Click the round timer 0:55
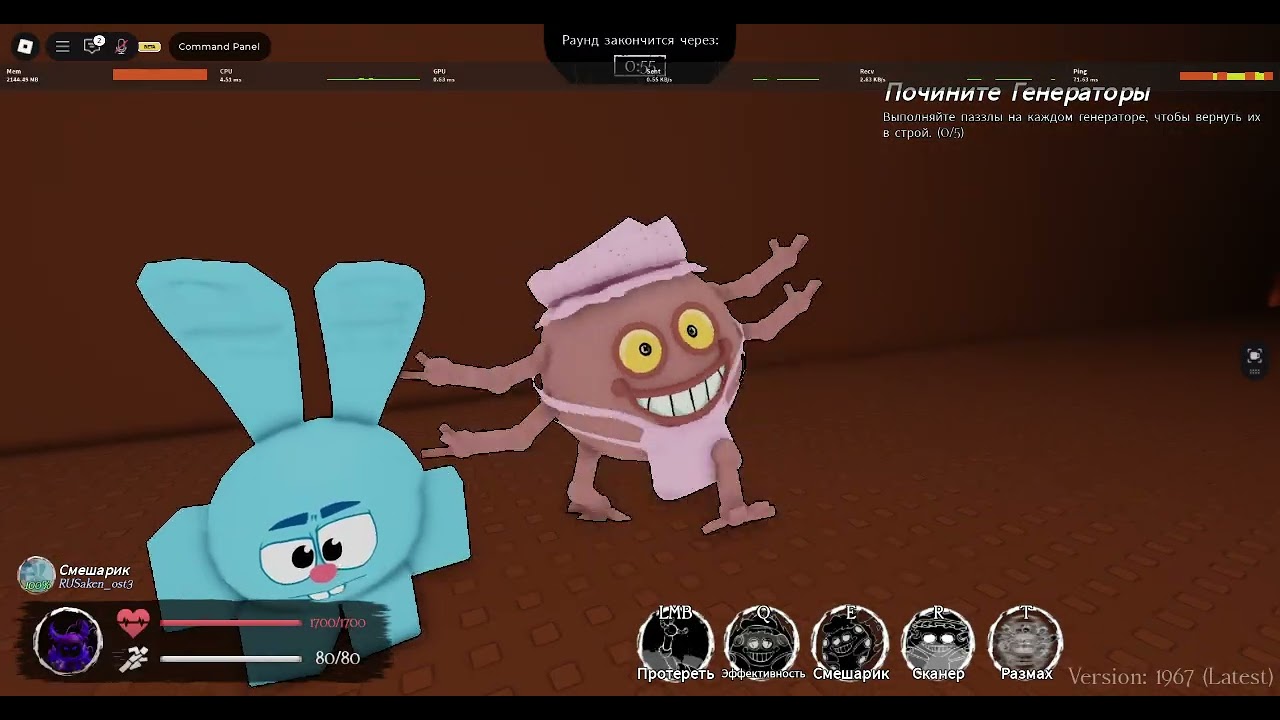1280x720 pixels. (x=639, y=67)
